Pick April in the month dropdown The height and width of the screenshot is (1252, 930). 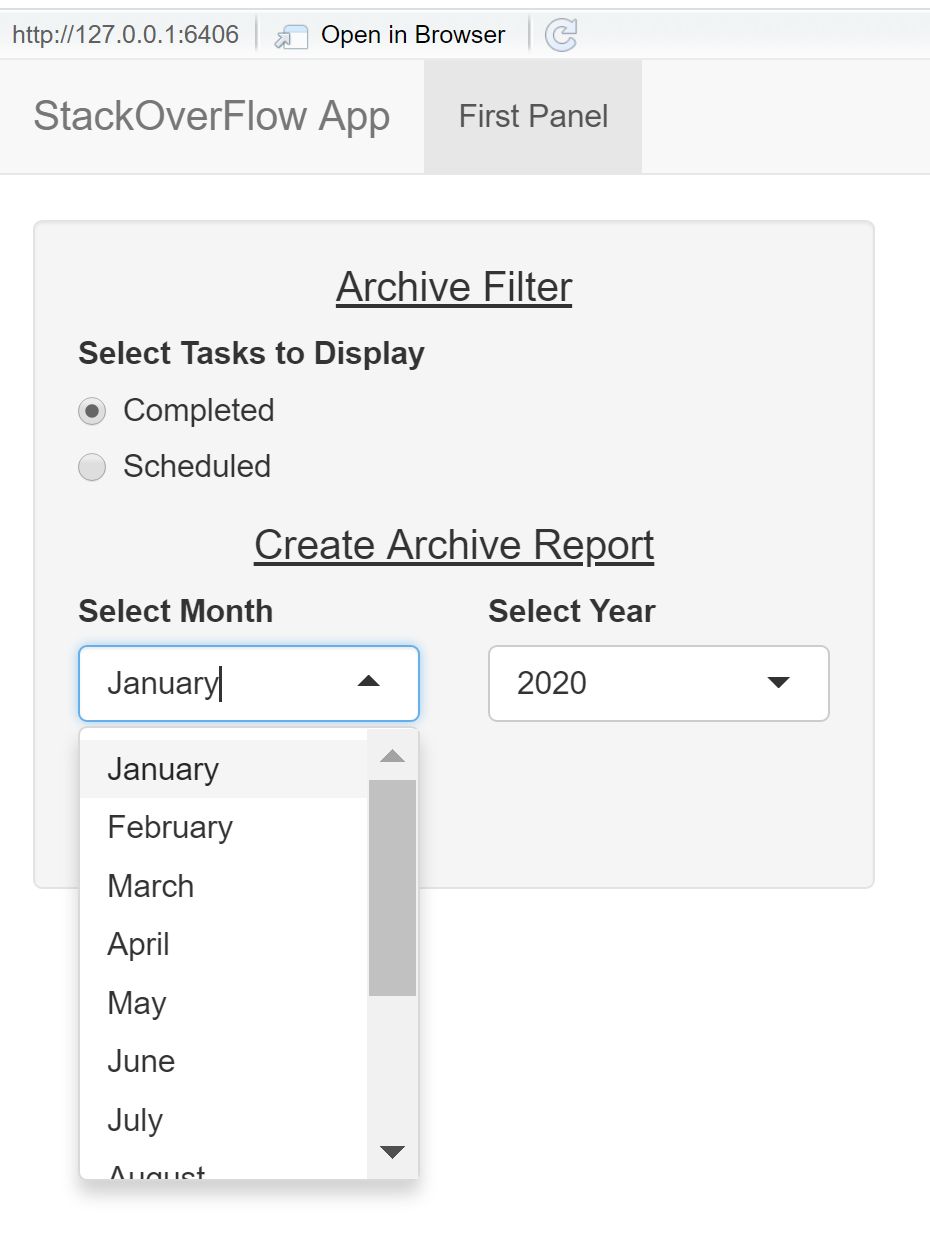pyautogui.click(x=139, y=944)
